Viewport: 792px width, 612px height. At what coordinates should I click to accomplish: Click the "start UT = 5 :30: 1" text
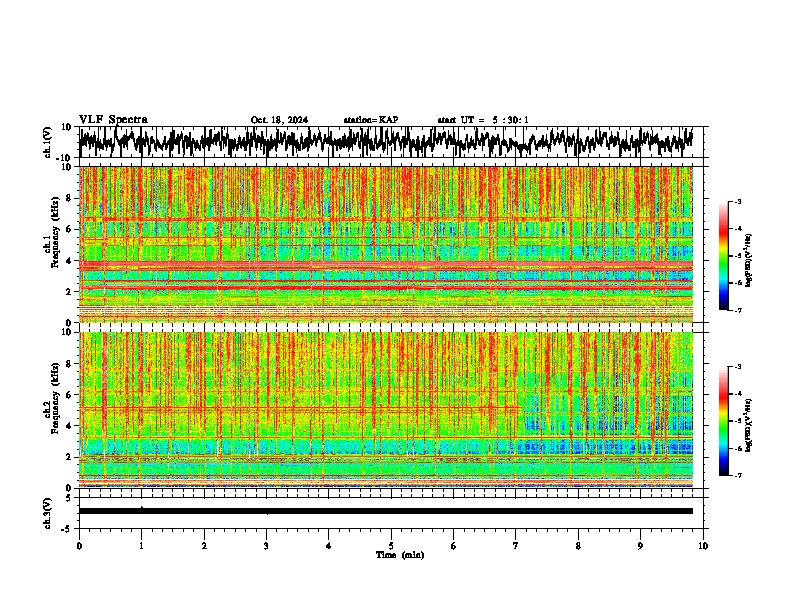coord(483,120)
